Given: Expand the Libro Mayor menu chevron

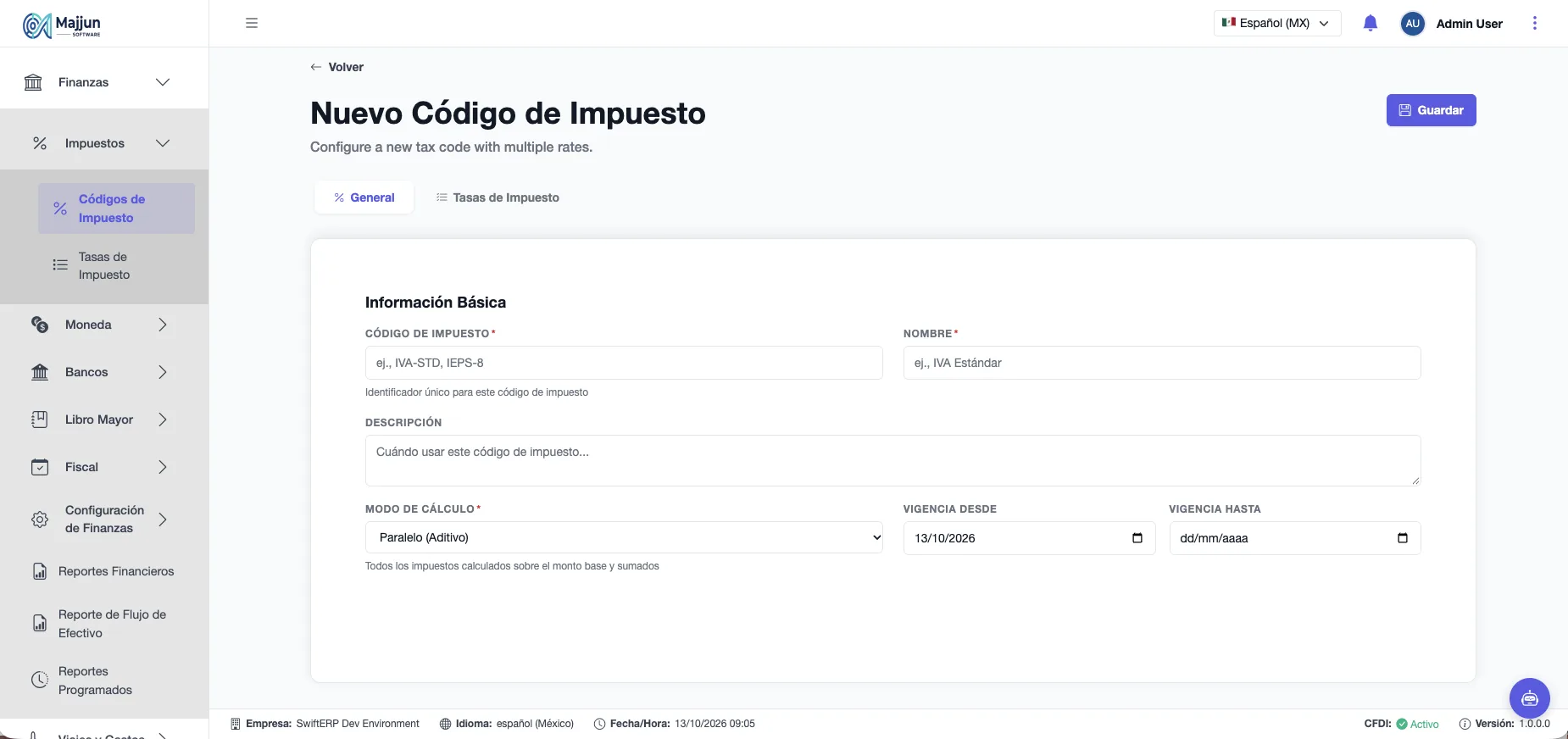Looking at the screenshot, I should 163,420.
